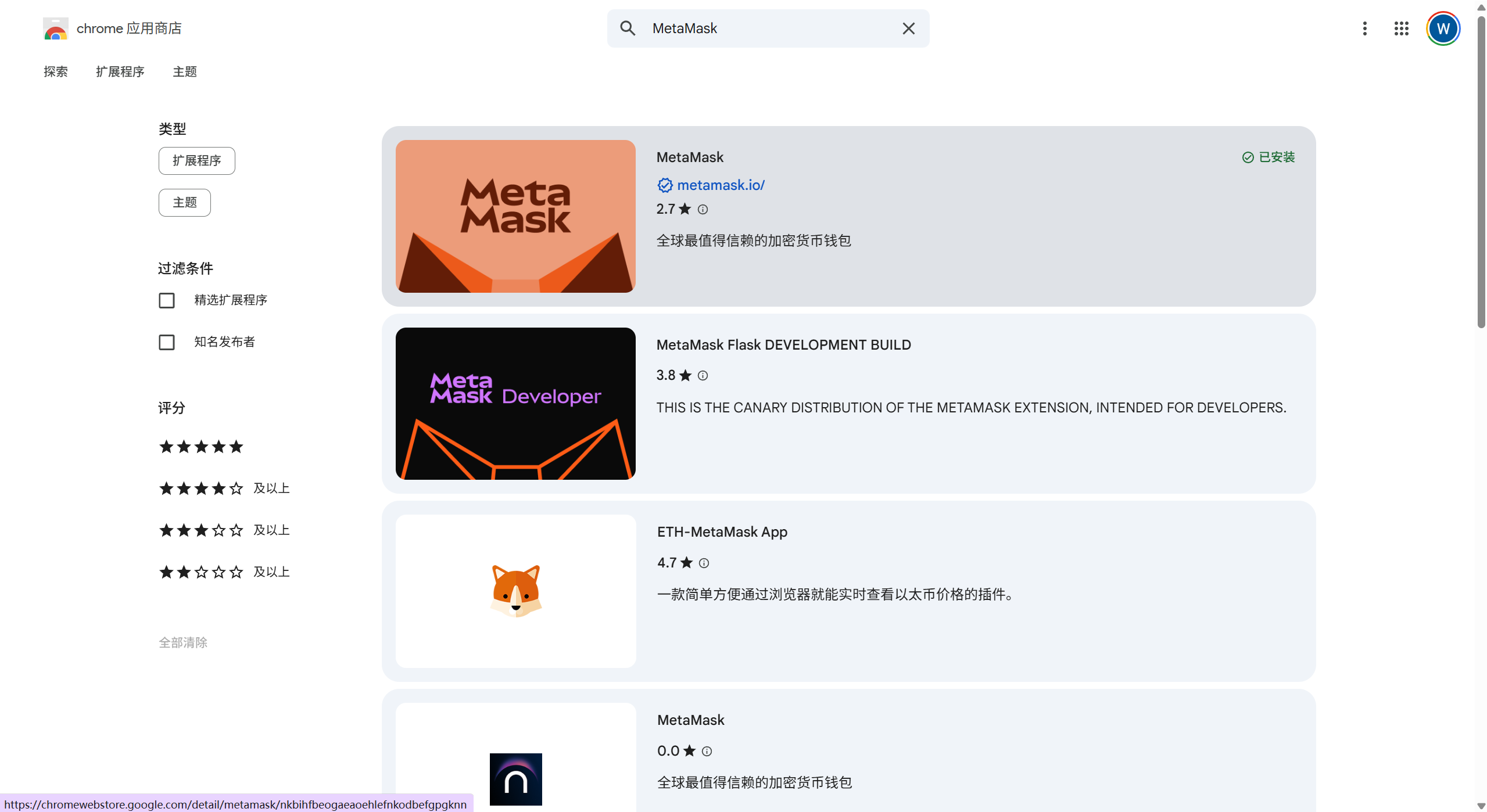Click the scrollbar down arrow

(1481, 806)
